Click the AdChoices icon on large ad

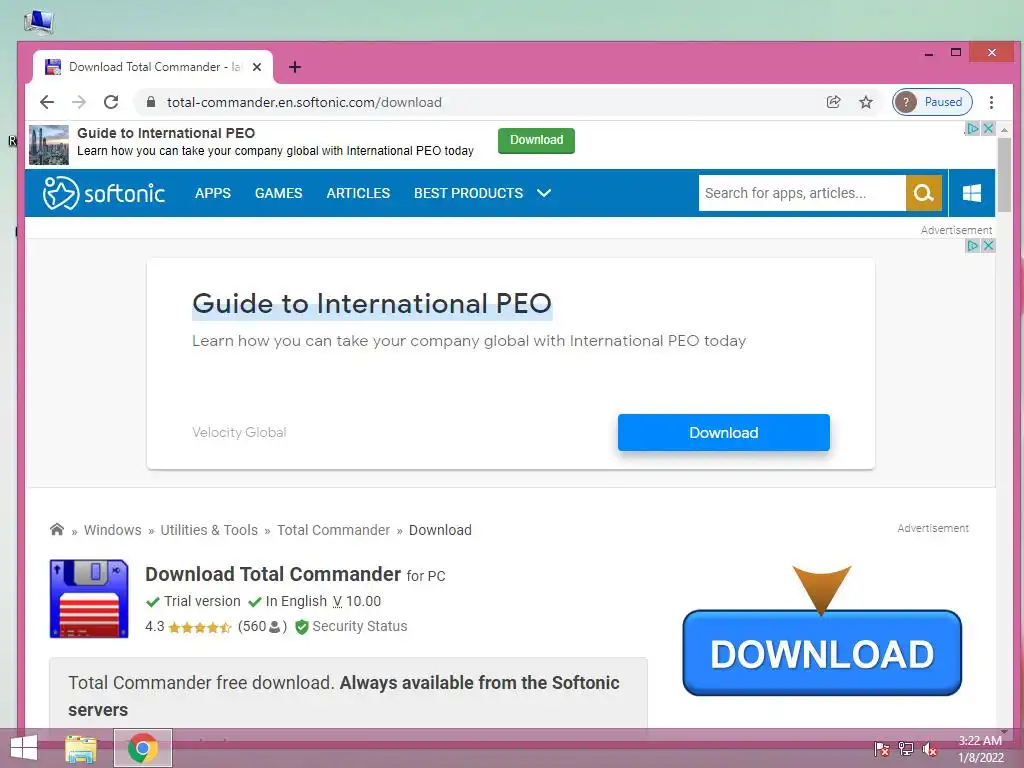coord(972,245)
